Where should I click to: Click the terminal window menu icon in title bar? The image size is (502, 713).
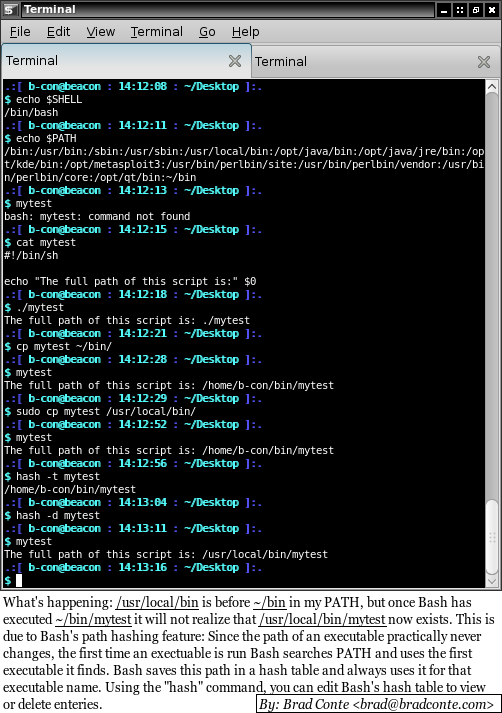coord(10,10)
